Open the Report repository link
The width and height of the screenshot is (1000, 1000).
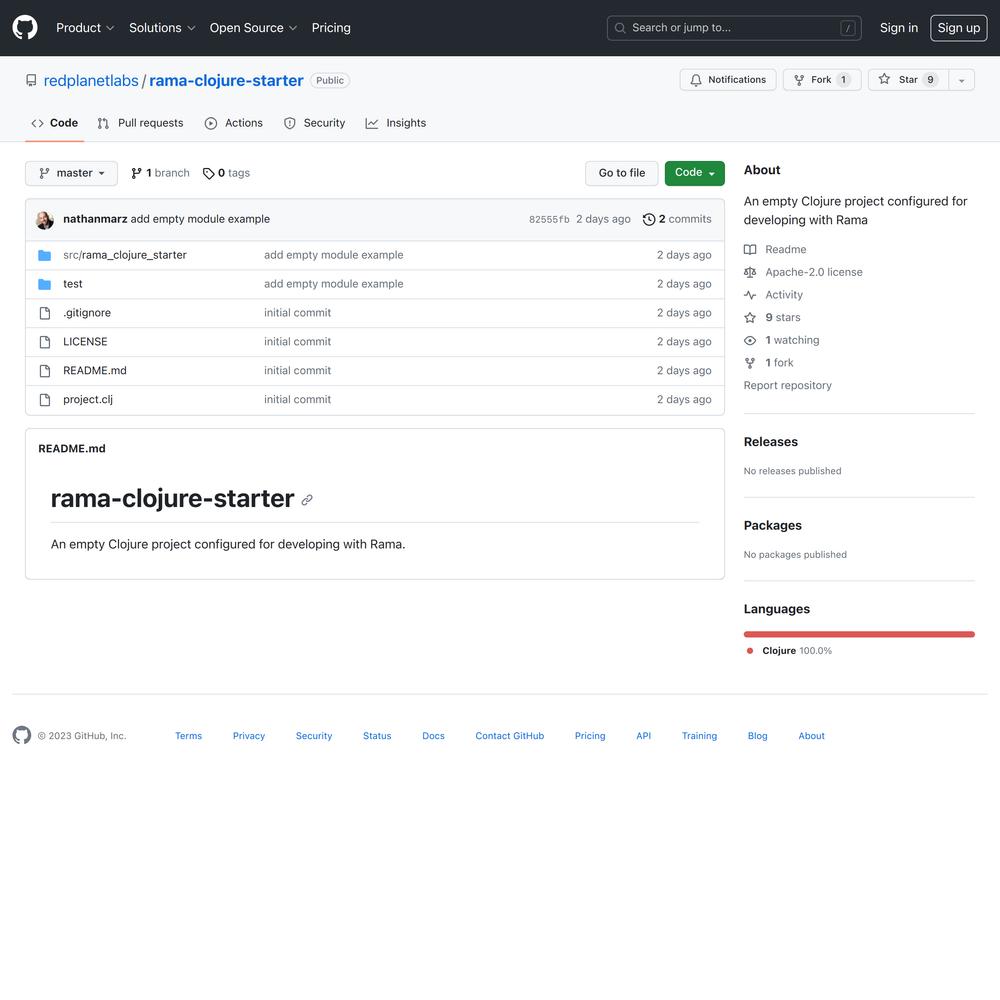tap(788, 385)
